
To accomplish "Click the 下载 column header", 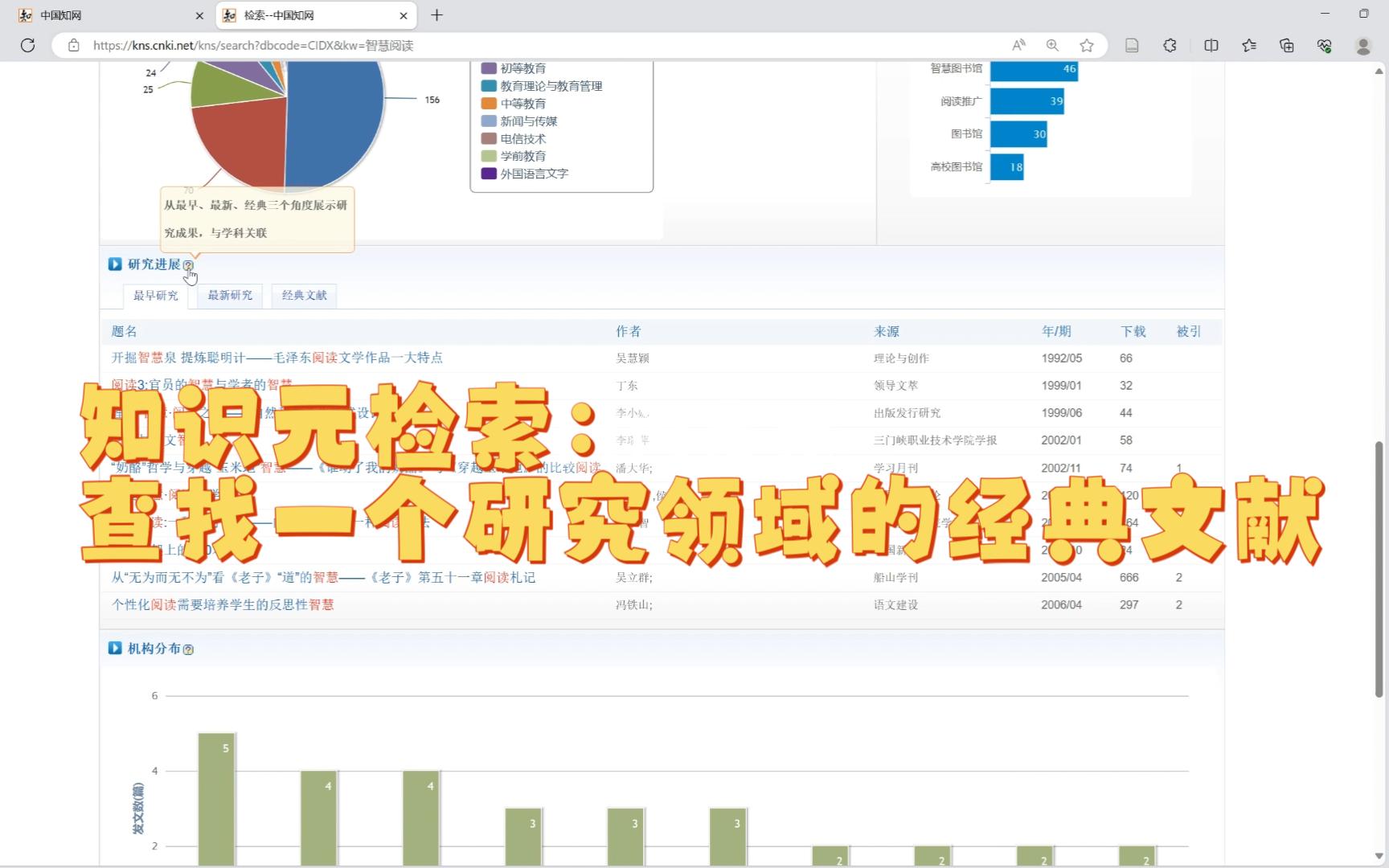I will pyautogui.click(x=1133, y=331).
